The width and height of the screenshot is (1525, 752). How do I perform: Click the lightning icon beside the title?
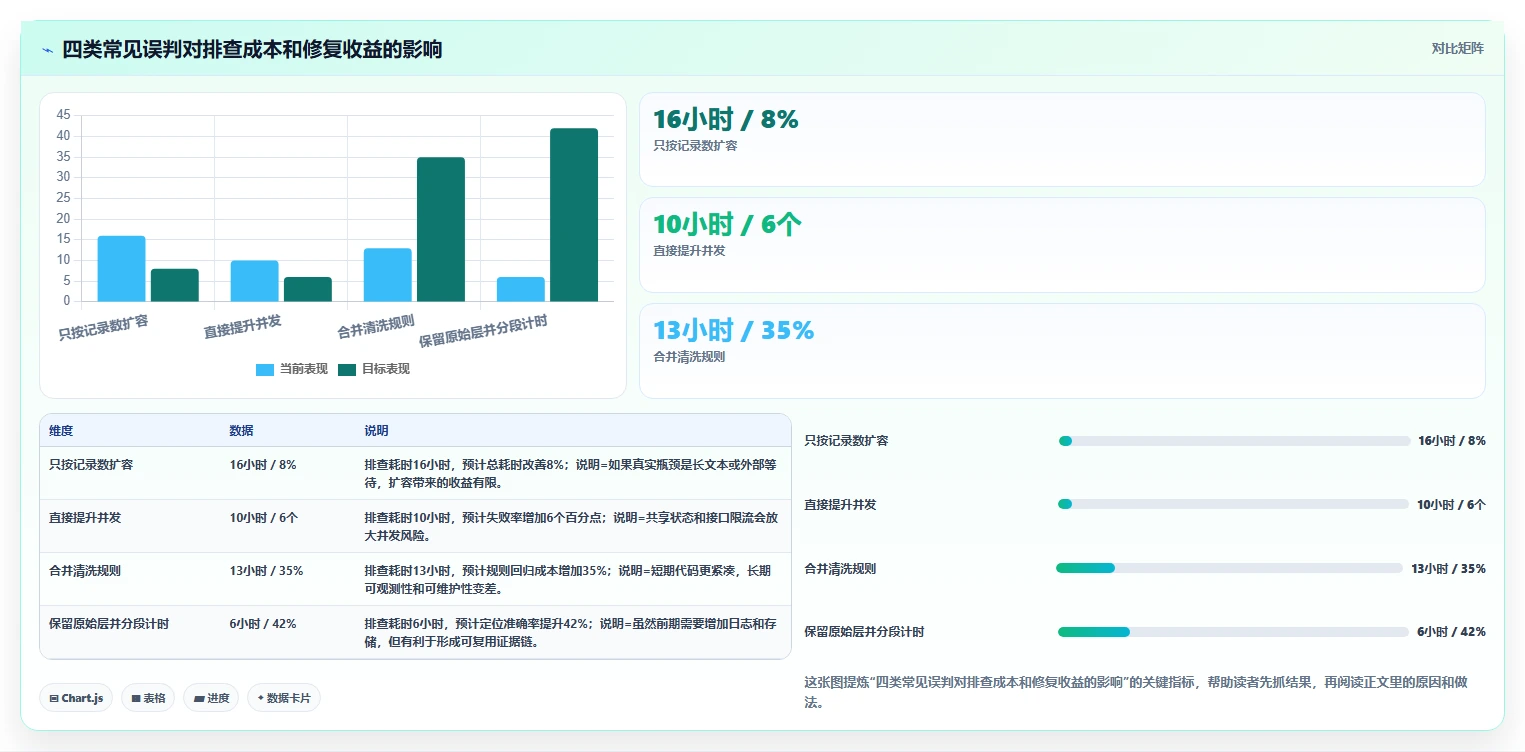(x=47, y=49)
